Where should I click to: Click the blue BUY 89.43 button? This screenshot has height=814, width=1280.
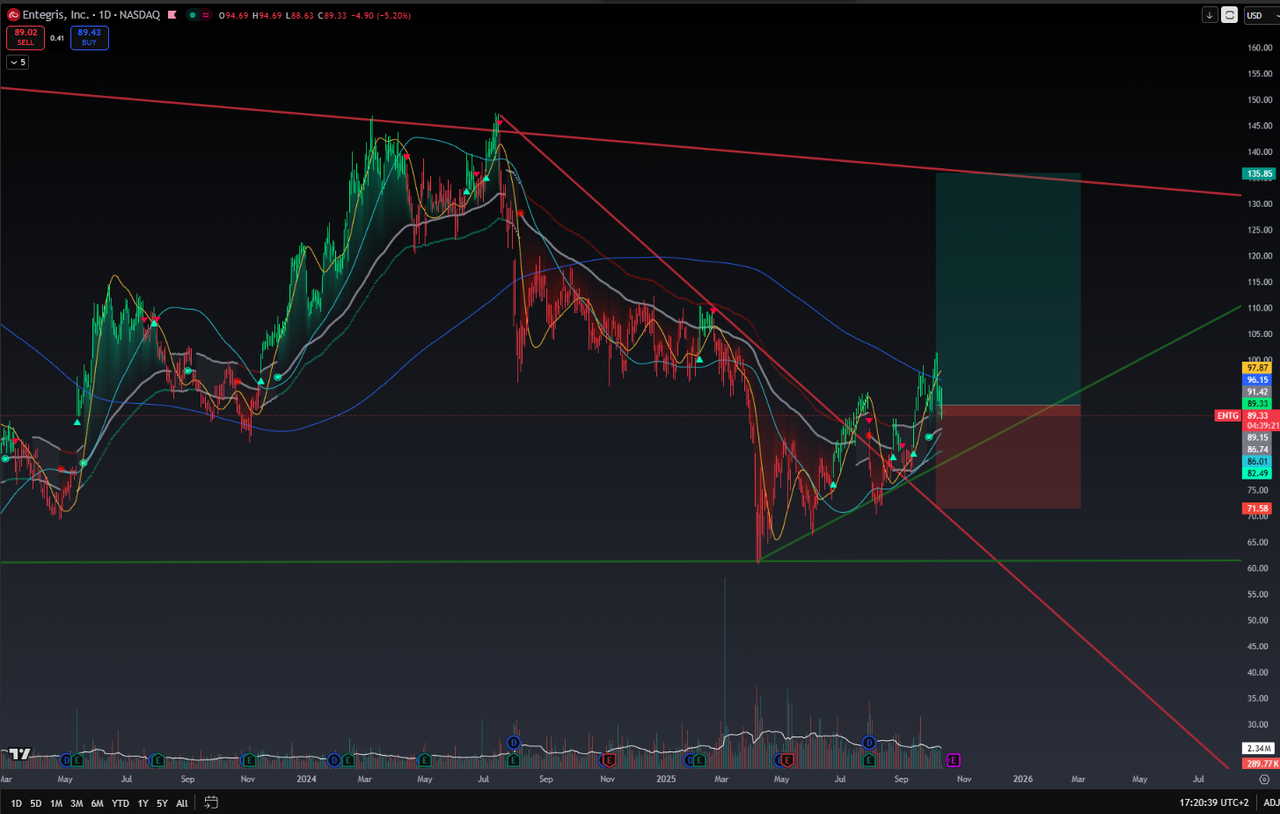[89, 38]
